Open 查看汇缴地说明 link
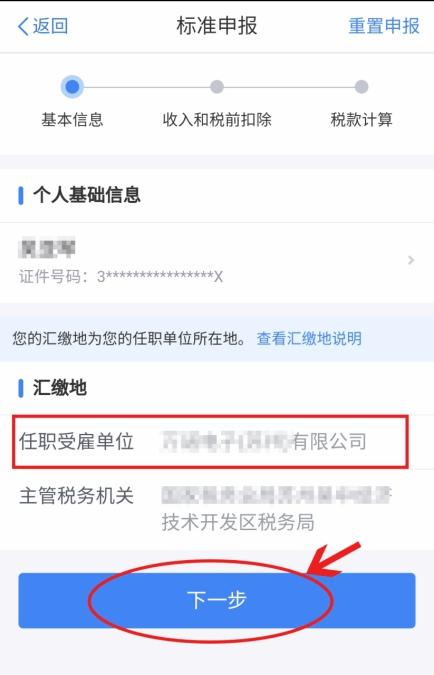The width and height of the screenshot is (434, 675). (x=309, y=339)
